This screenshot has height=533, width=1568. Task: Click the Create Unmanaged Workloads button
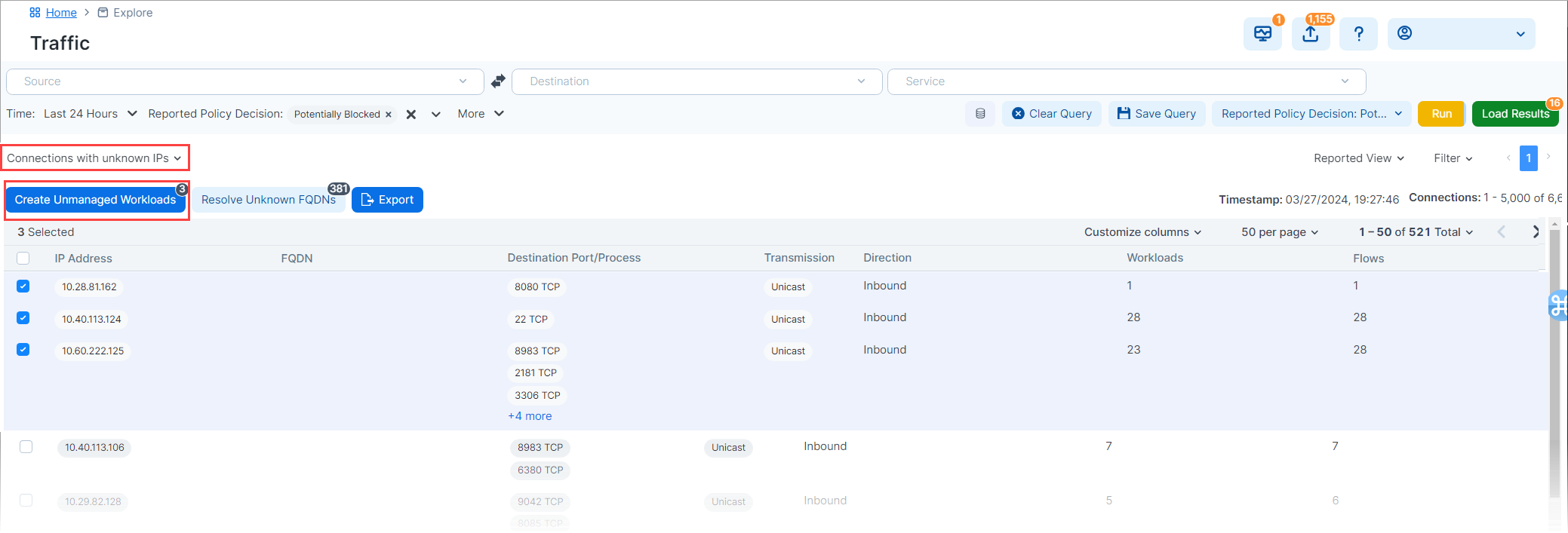95,200
